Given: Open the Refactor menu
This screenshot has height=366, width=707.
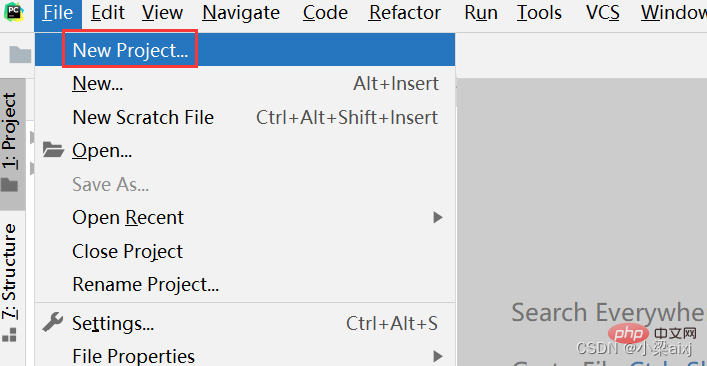Looking at the screenshot, I should coord(404,13).
